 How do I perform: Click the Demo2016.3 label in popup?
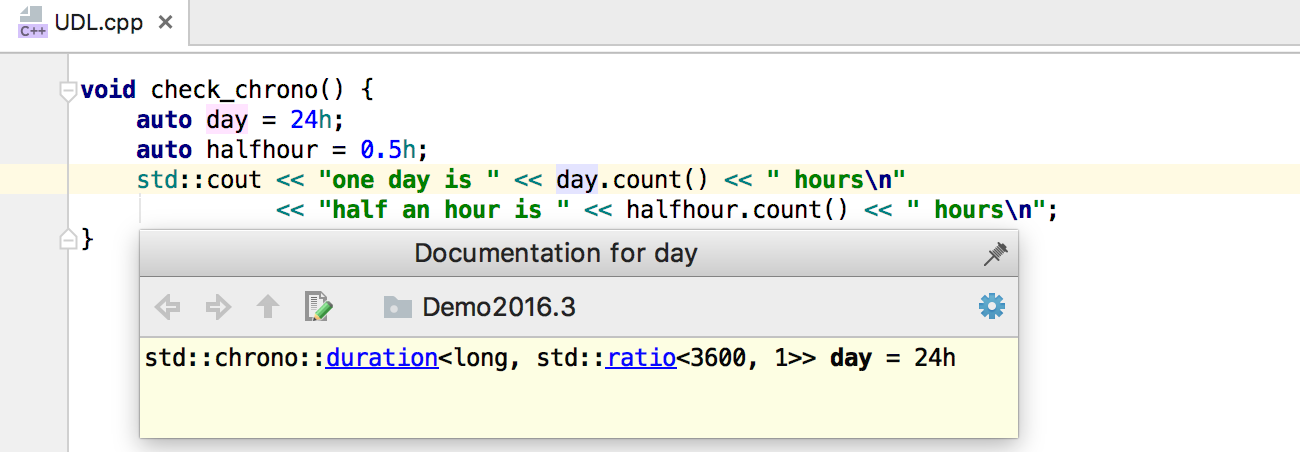tap(499, 307)
